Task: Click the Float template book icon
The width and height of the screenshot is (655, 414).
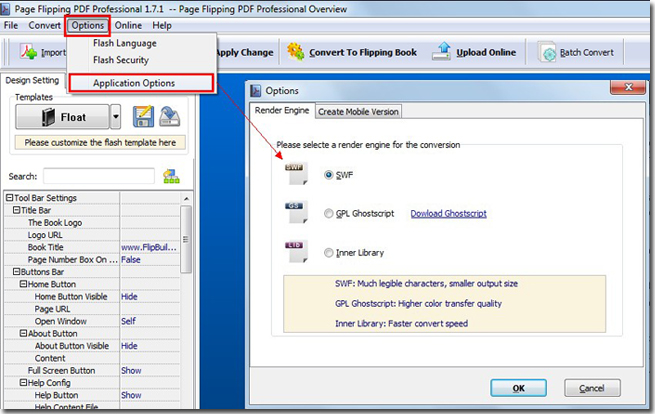Action: point(48,117)
